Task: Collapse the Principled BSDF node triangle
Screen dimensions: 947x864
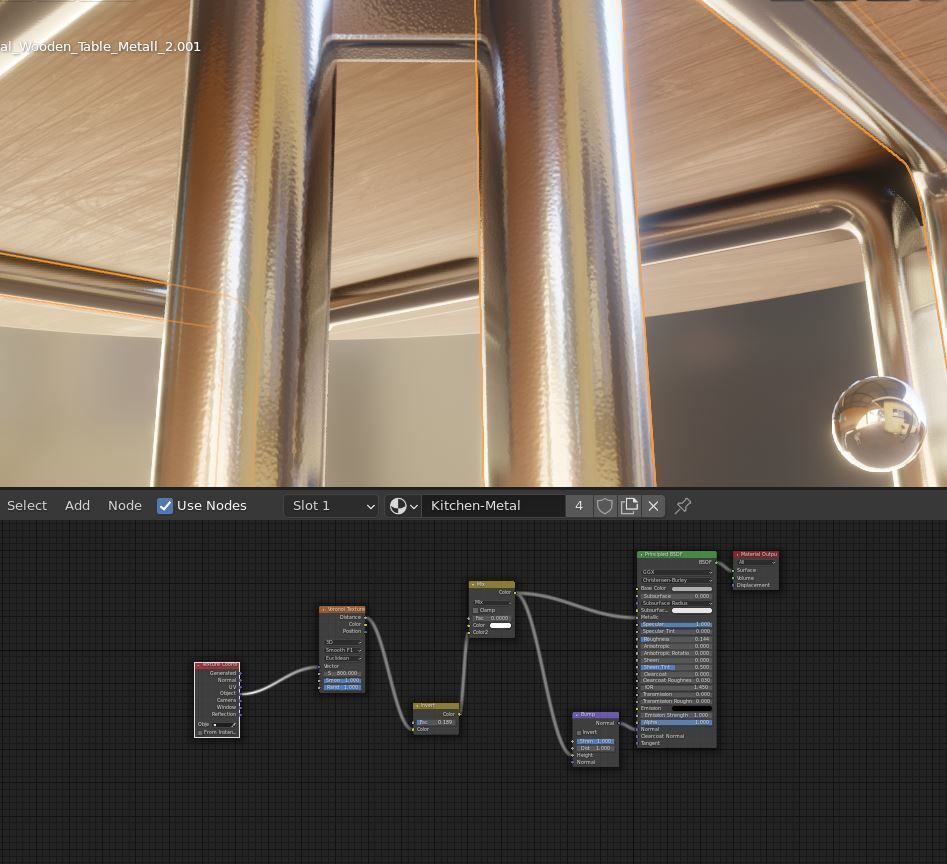Action: tap(641, 554)
